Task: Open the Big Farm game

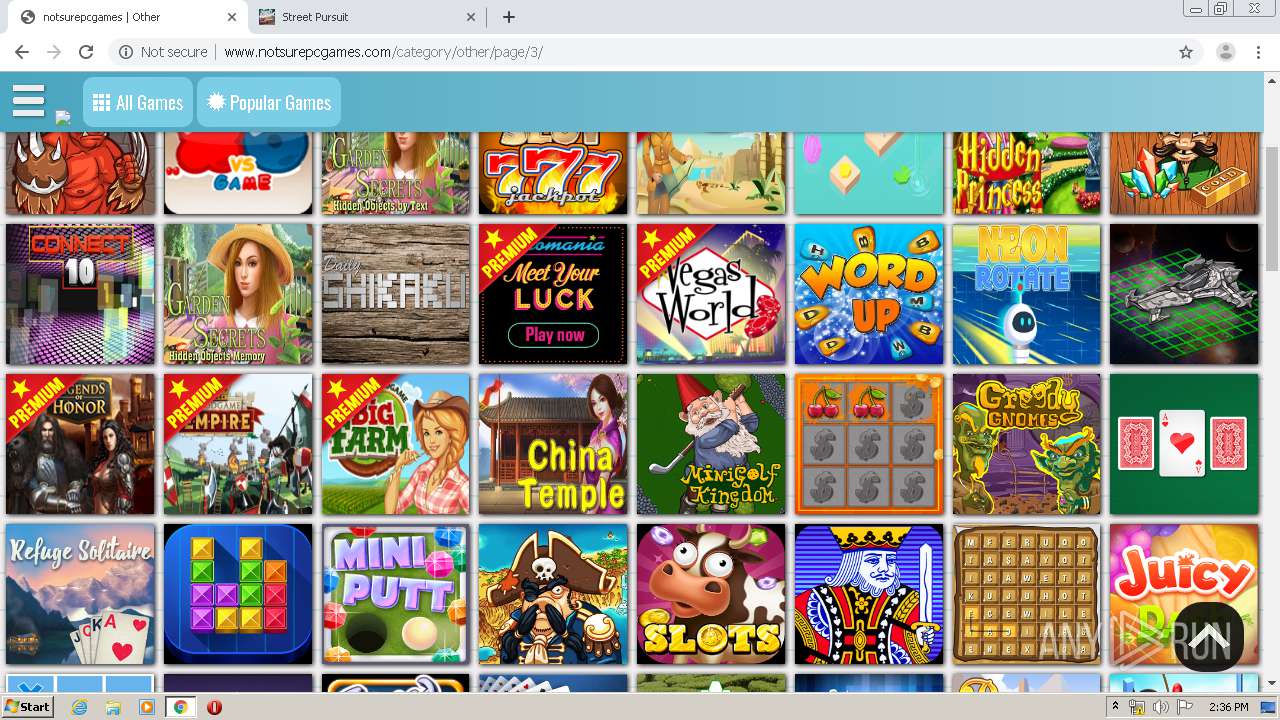Action: [396, 444]
